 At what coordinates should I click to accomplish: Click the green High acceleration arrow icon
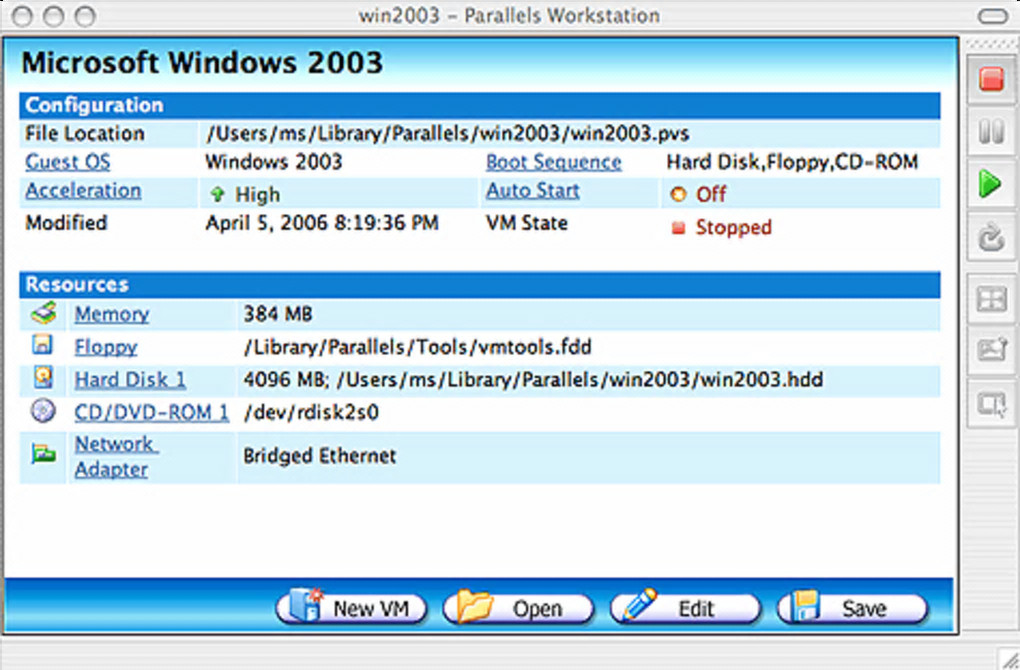coord(217,194)
